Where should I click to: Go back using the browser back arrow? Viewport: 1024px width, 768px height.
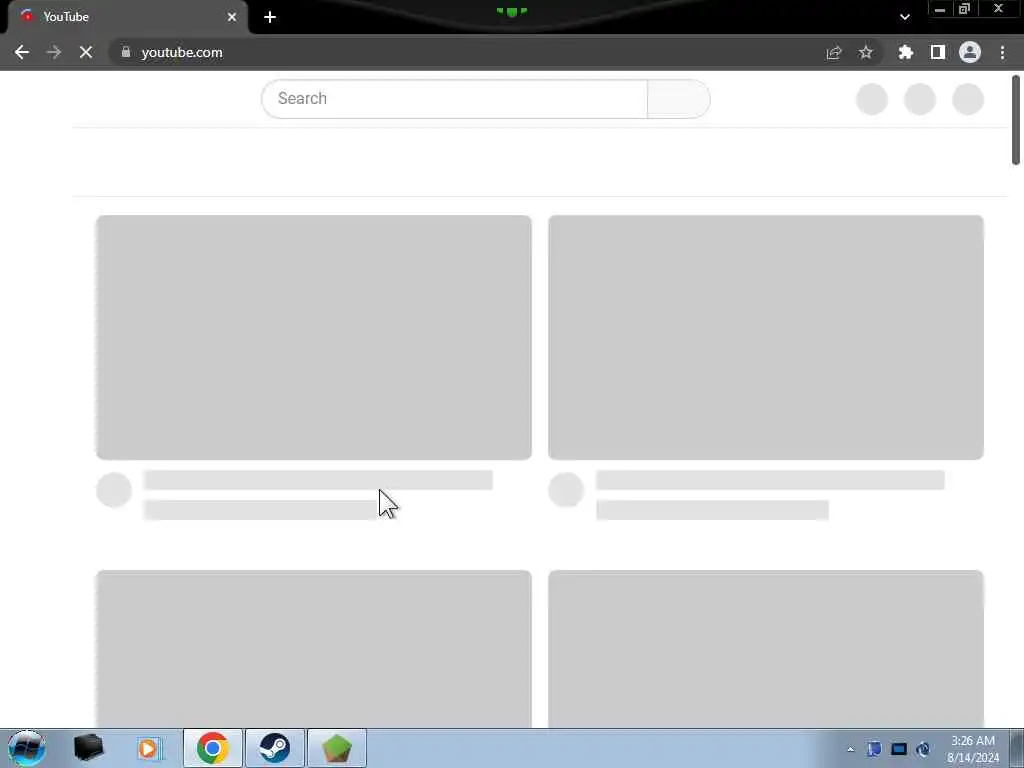pos(22,52)
